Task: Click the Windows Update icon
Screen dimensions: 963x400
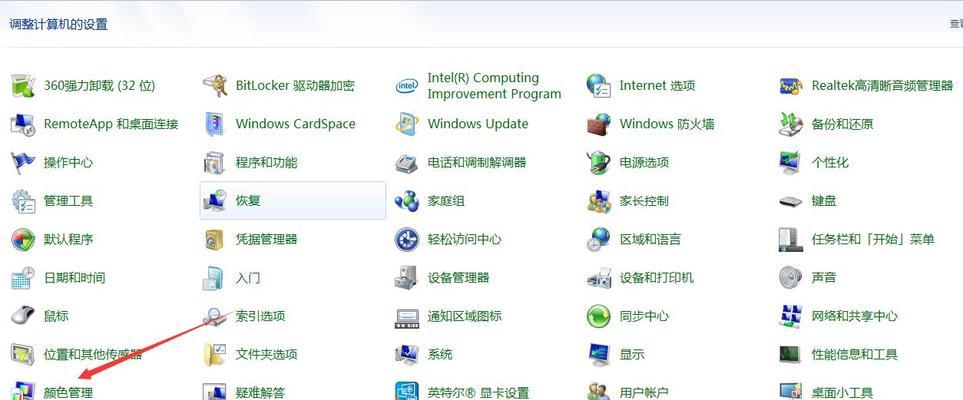Action: pyautogui.click(x=407, y=124)
